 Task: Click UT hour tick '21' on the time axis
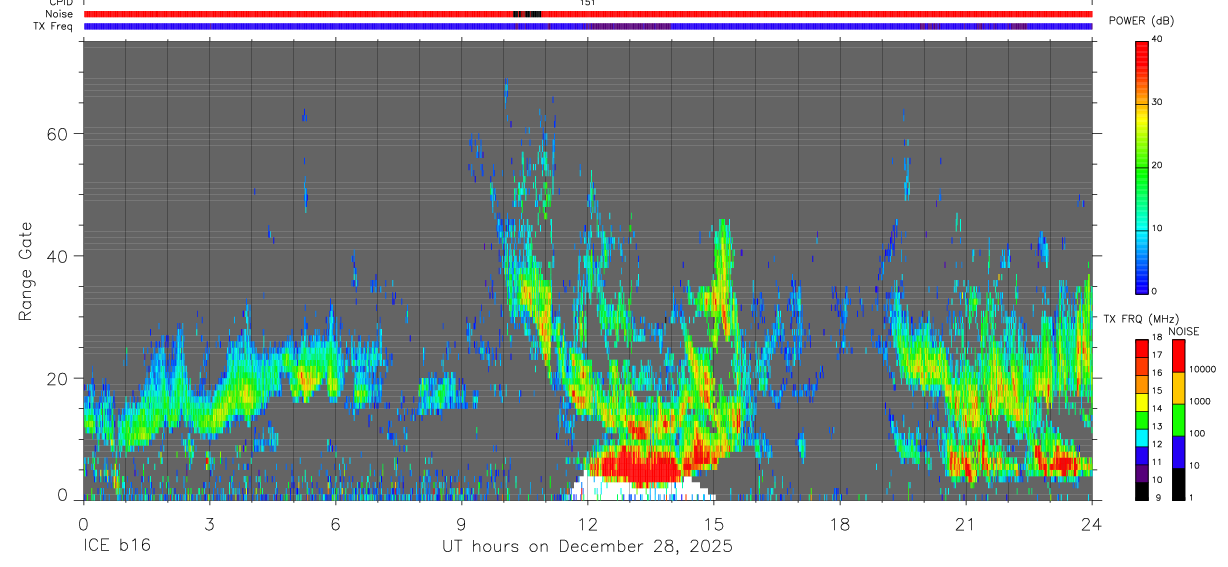click(966, 524)
